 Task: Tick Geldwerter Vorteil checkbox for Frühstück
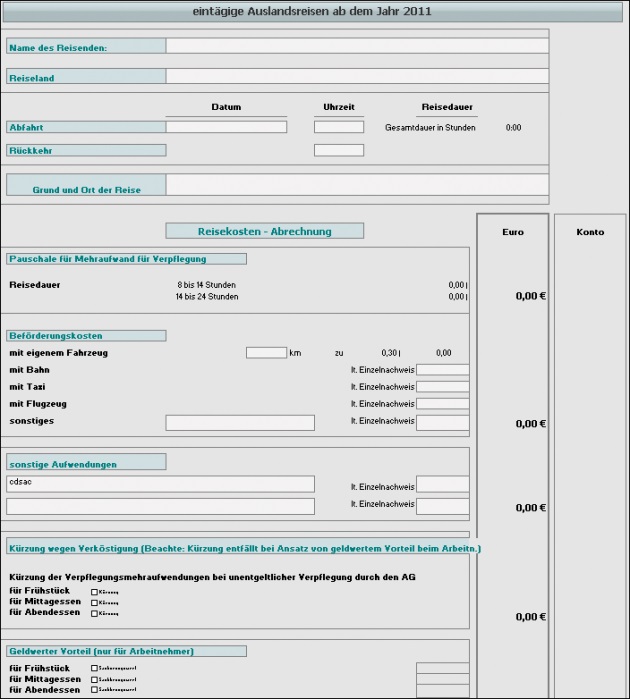click(x=95, y=668)
